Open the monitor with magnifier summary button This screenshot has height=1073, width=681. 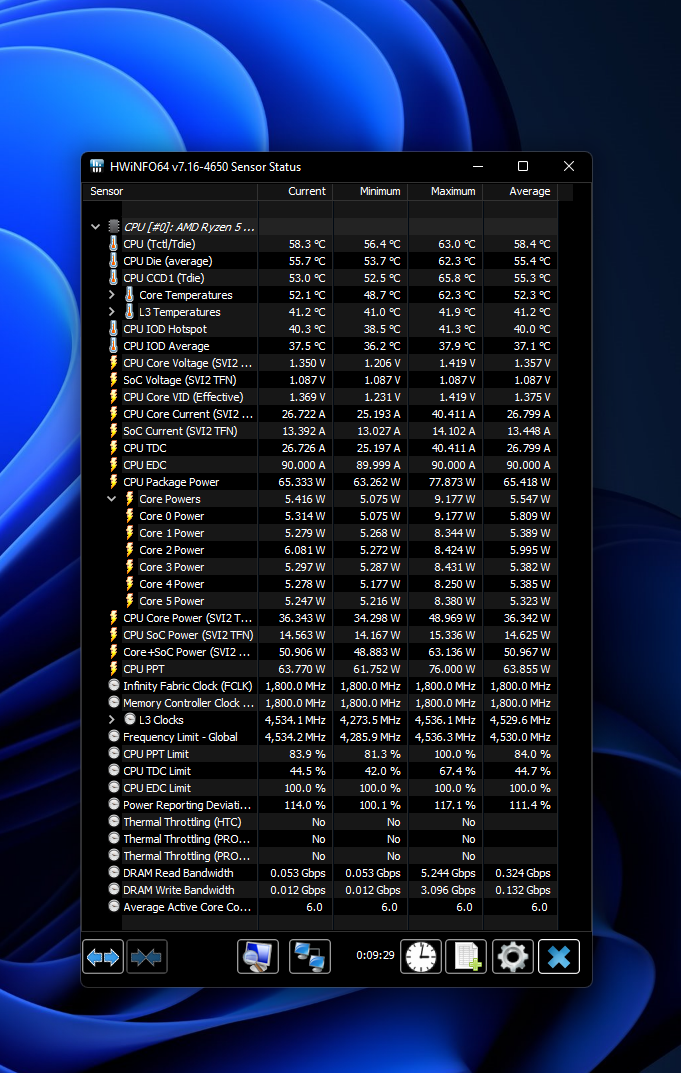click(x=258, y=956)
